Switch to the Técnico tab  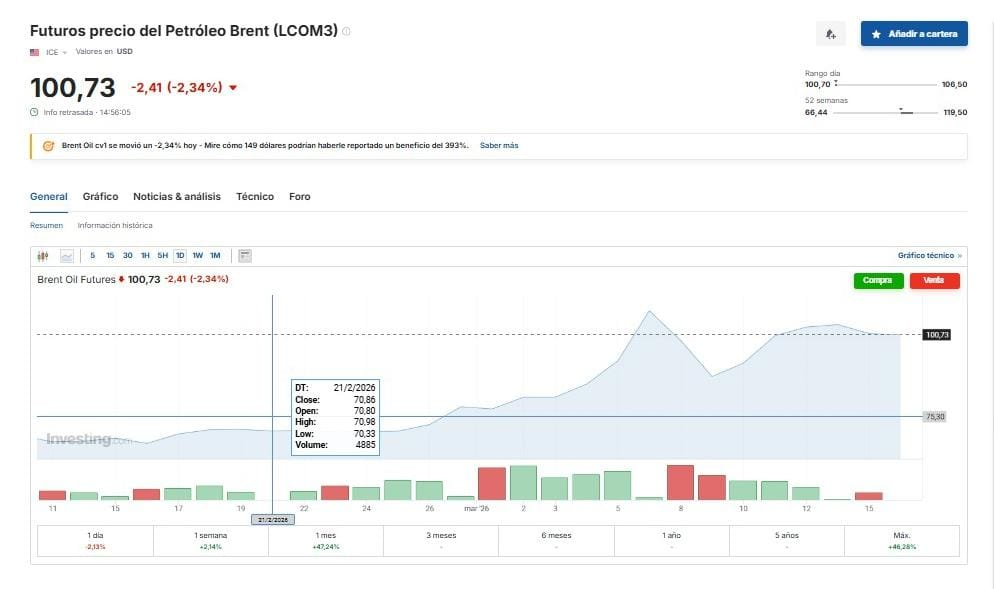(255, 197)
